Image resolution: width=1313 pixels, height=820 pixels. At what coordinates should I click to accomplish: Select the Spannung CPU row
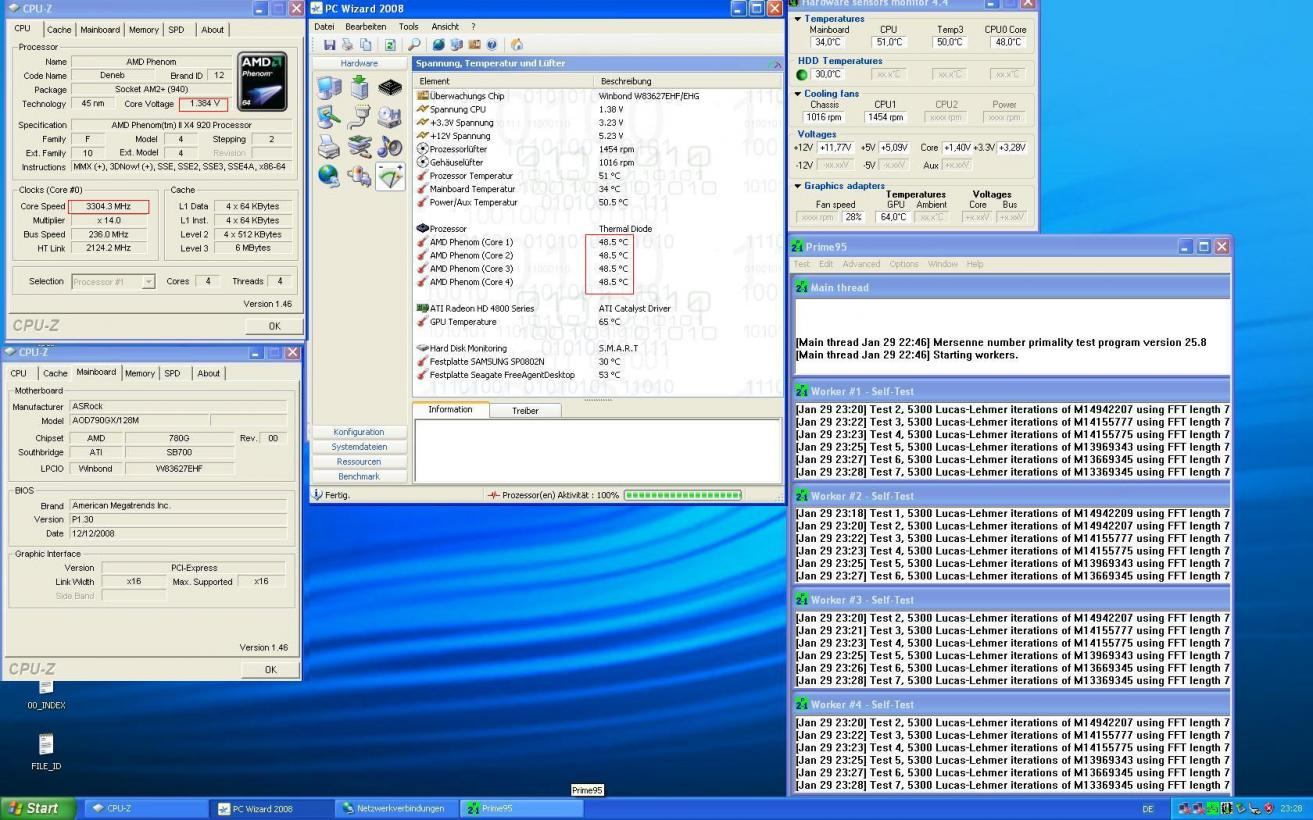(x=598, y=109)
